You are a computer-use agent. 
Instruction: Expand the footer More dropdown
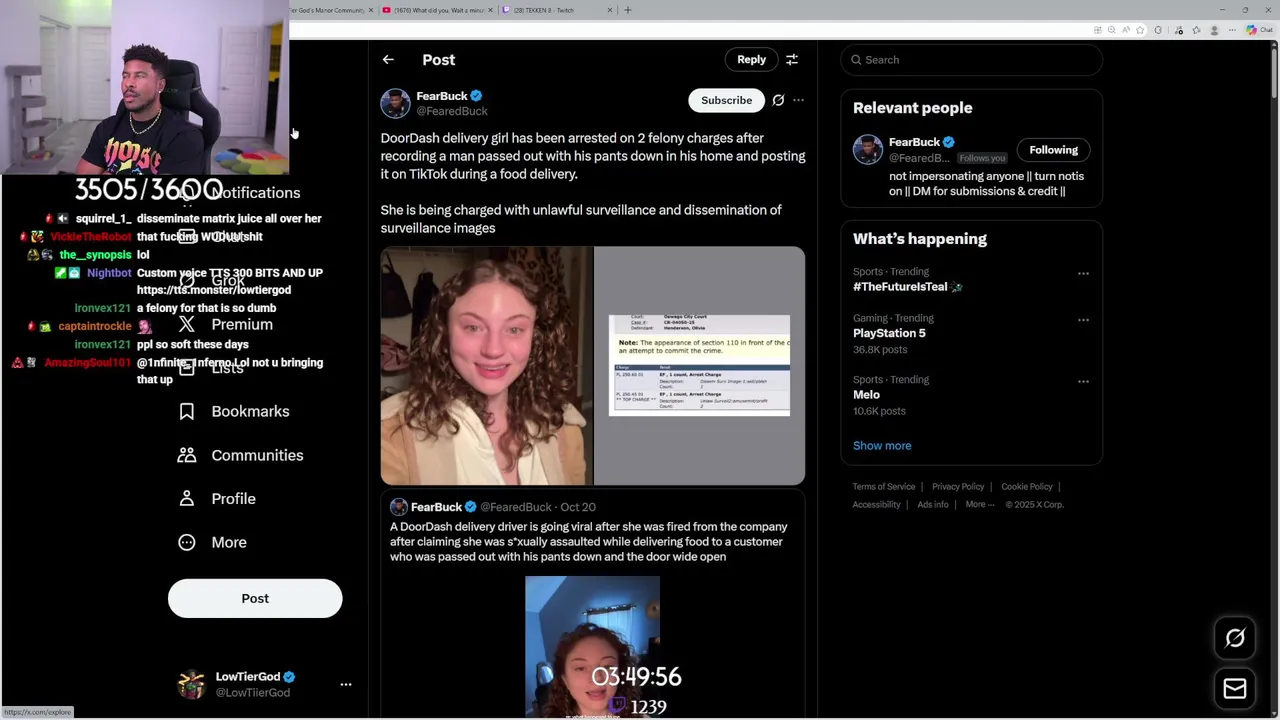pyautogui.click(x=980, y=505)
